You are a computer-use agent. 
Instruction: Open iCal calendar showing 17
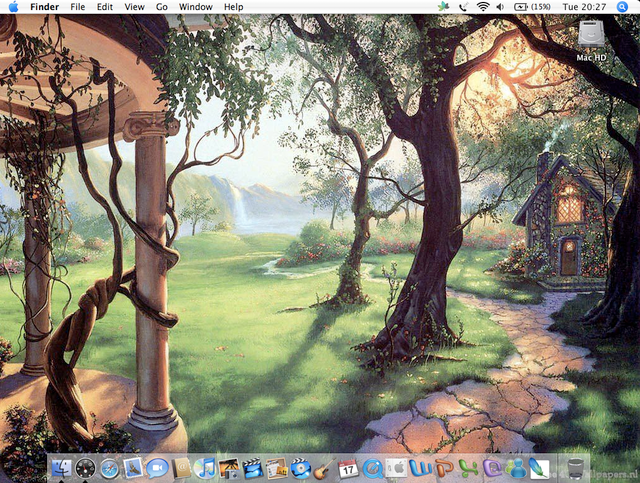click(348, 468)
